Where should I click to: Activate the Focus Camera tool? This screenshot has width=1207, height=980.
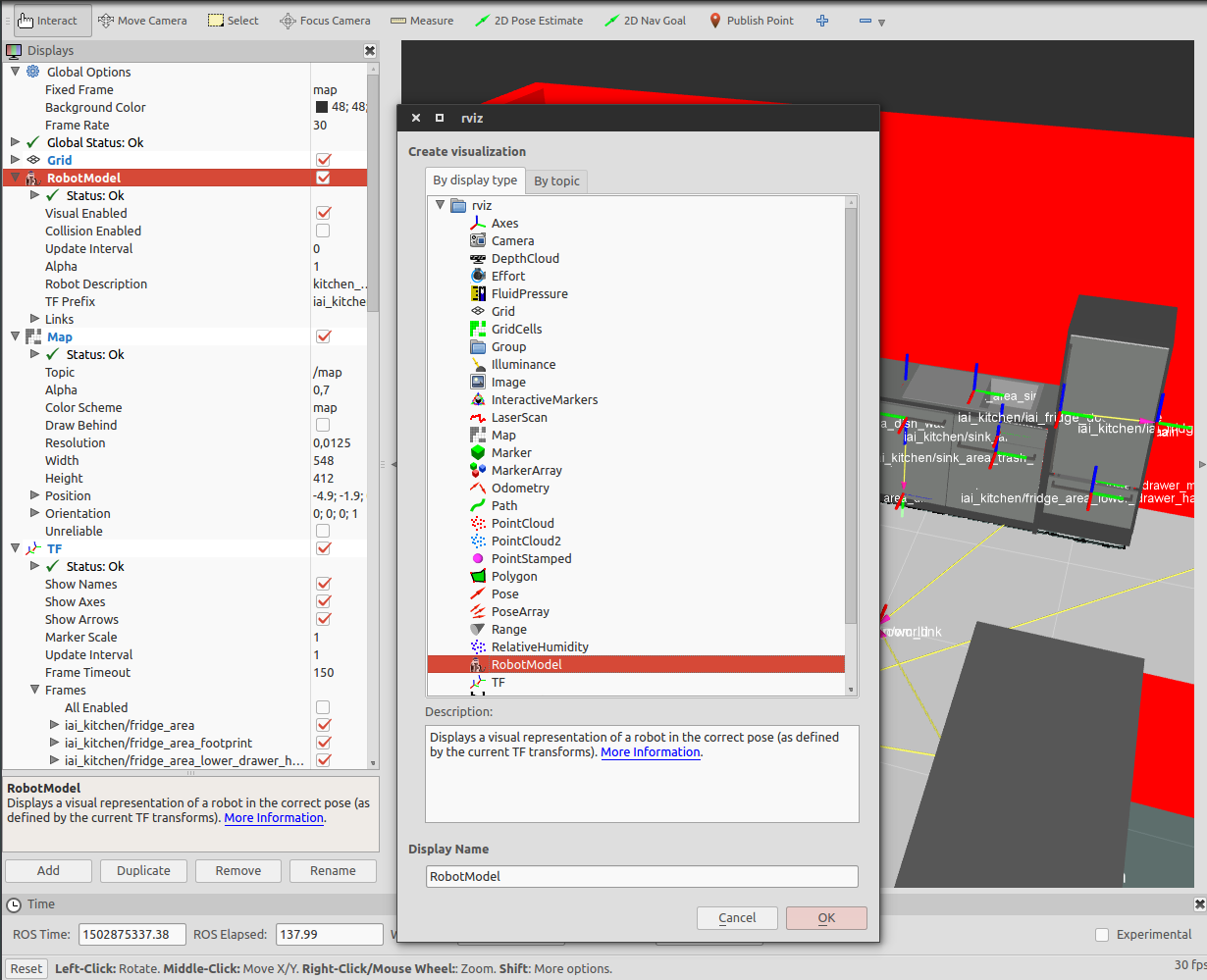coord(325,21)
